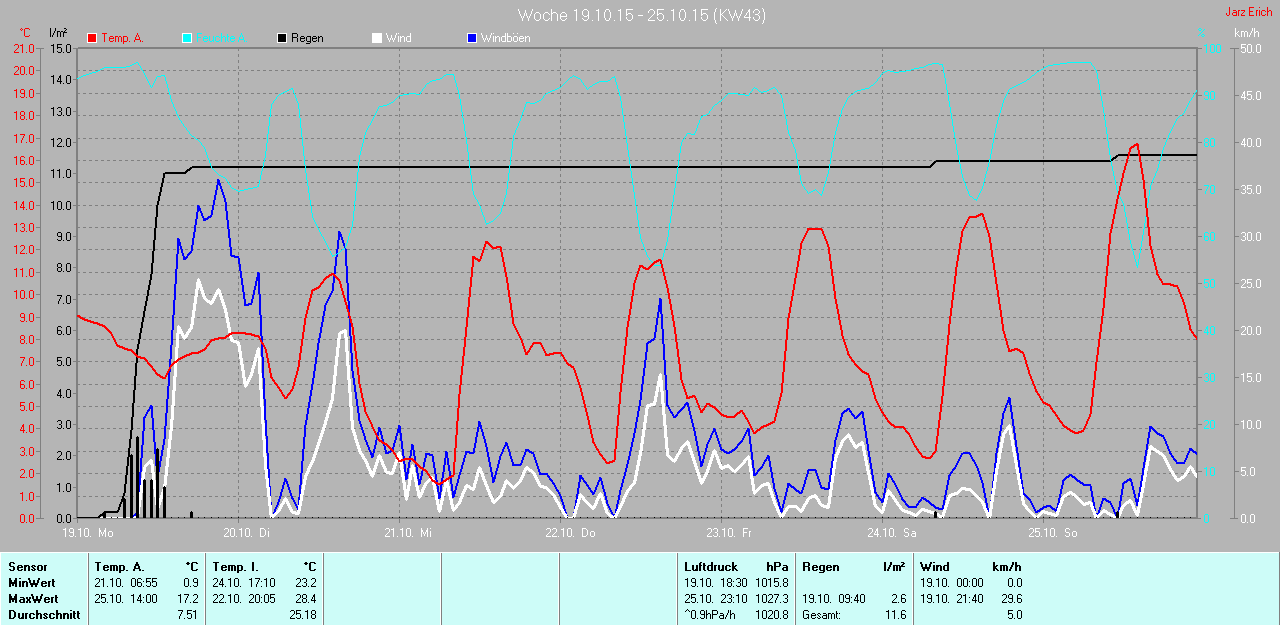The height and width of the screenshot is (625, 1280).
Task: Click the average outside temperature value 7.51
Action: tap(188, 615)
